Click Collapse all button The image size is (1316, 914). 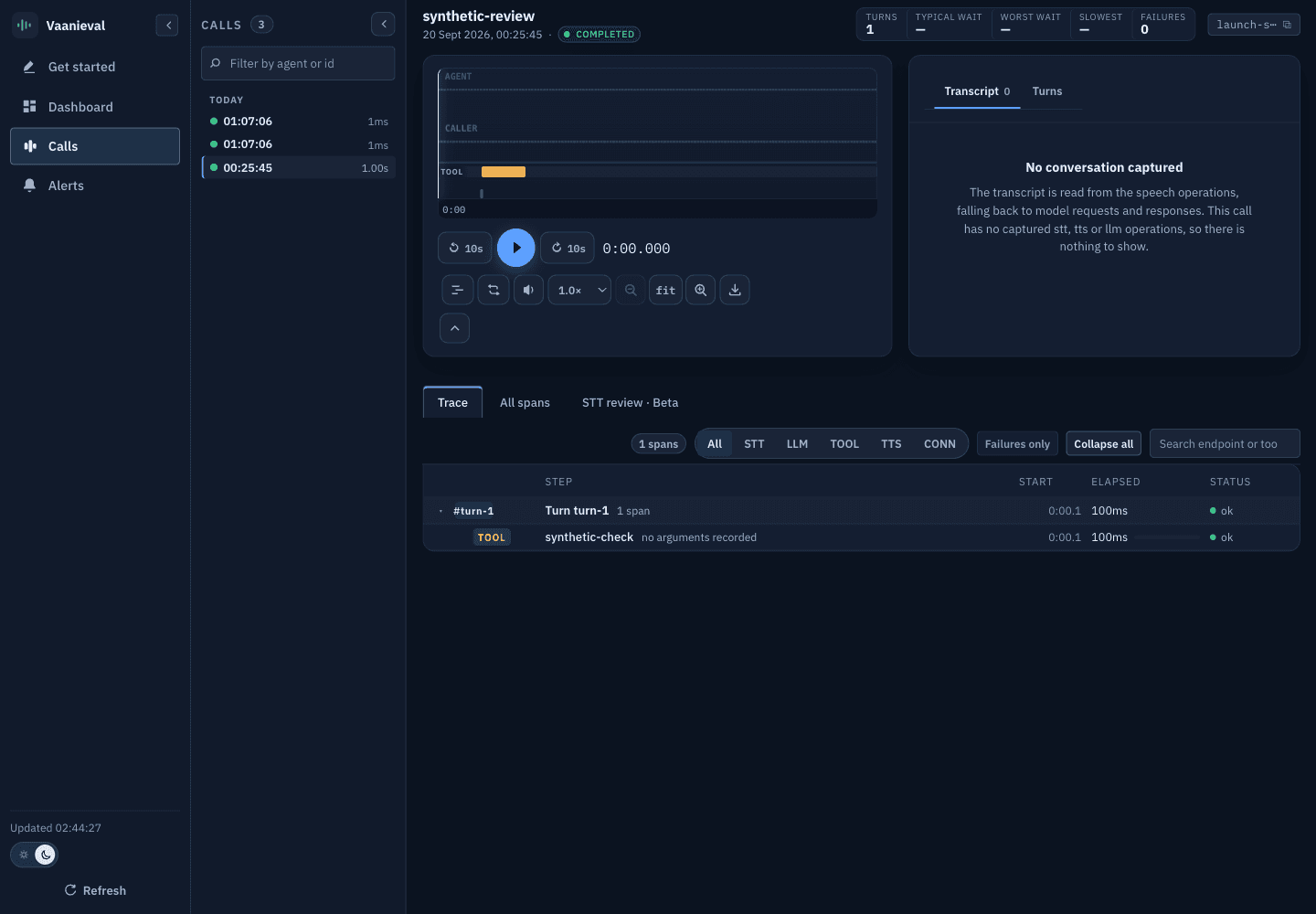[1103, 444]
